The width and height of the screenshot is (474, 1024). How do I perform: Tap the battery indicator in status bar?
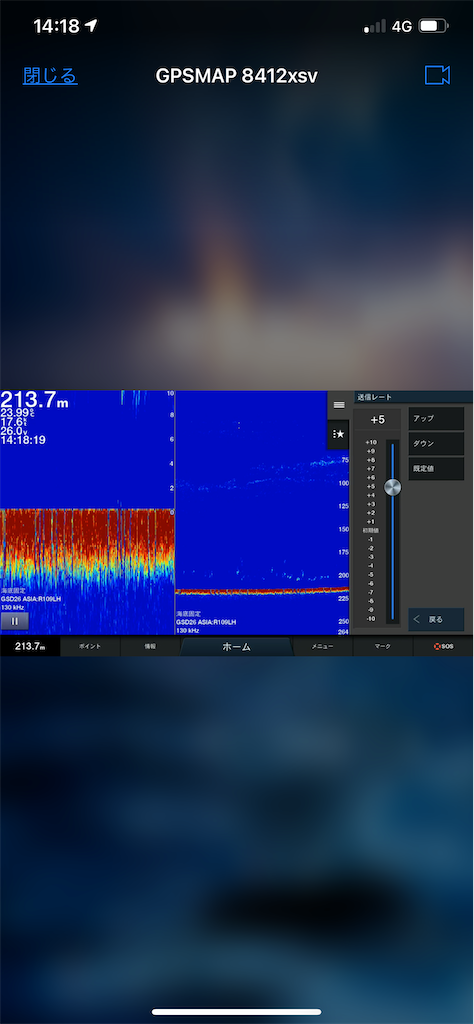coord(433,26)
